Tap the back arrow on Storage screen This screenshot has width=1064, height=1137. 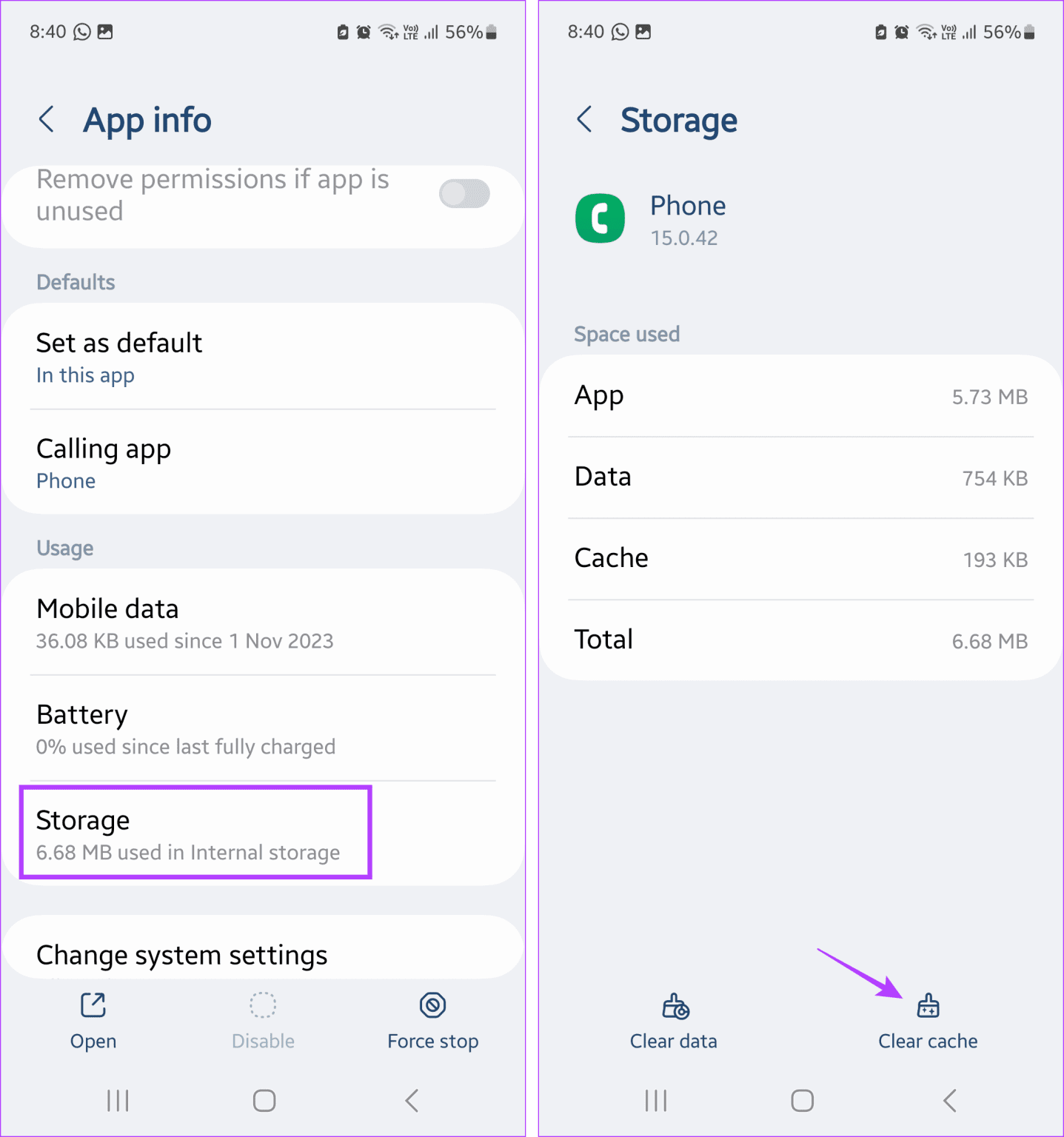point(584,119)
